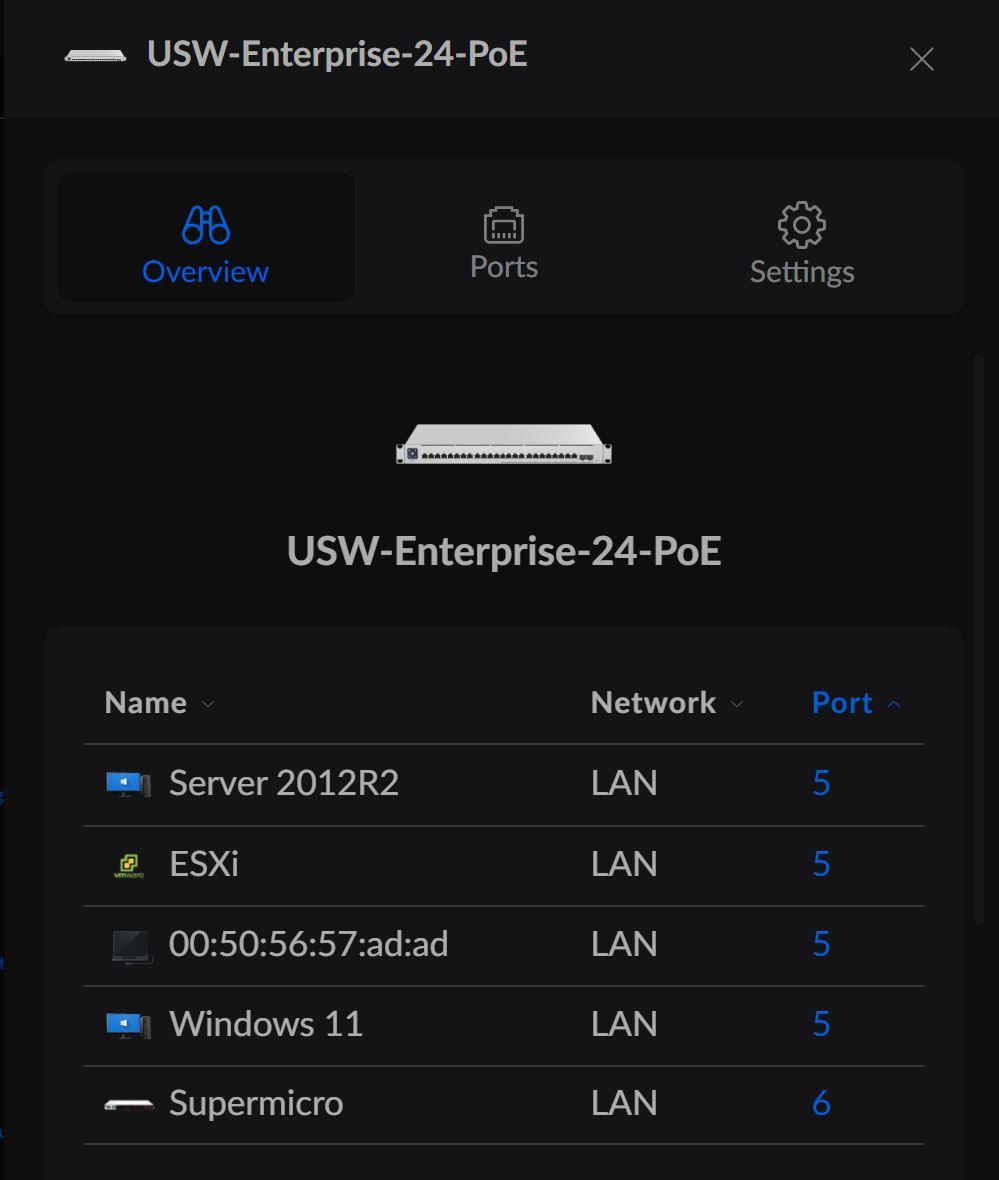Open the Windows 11 client name

click(x=265, y=1024)
